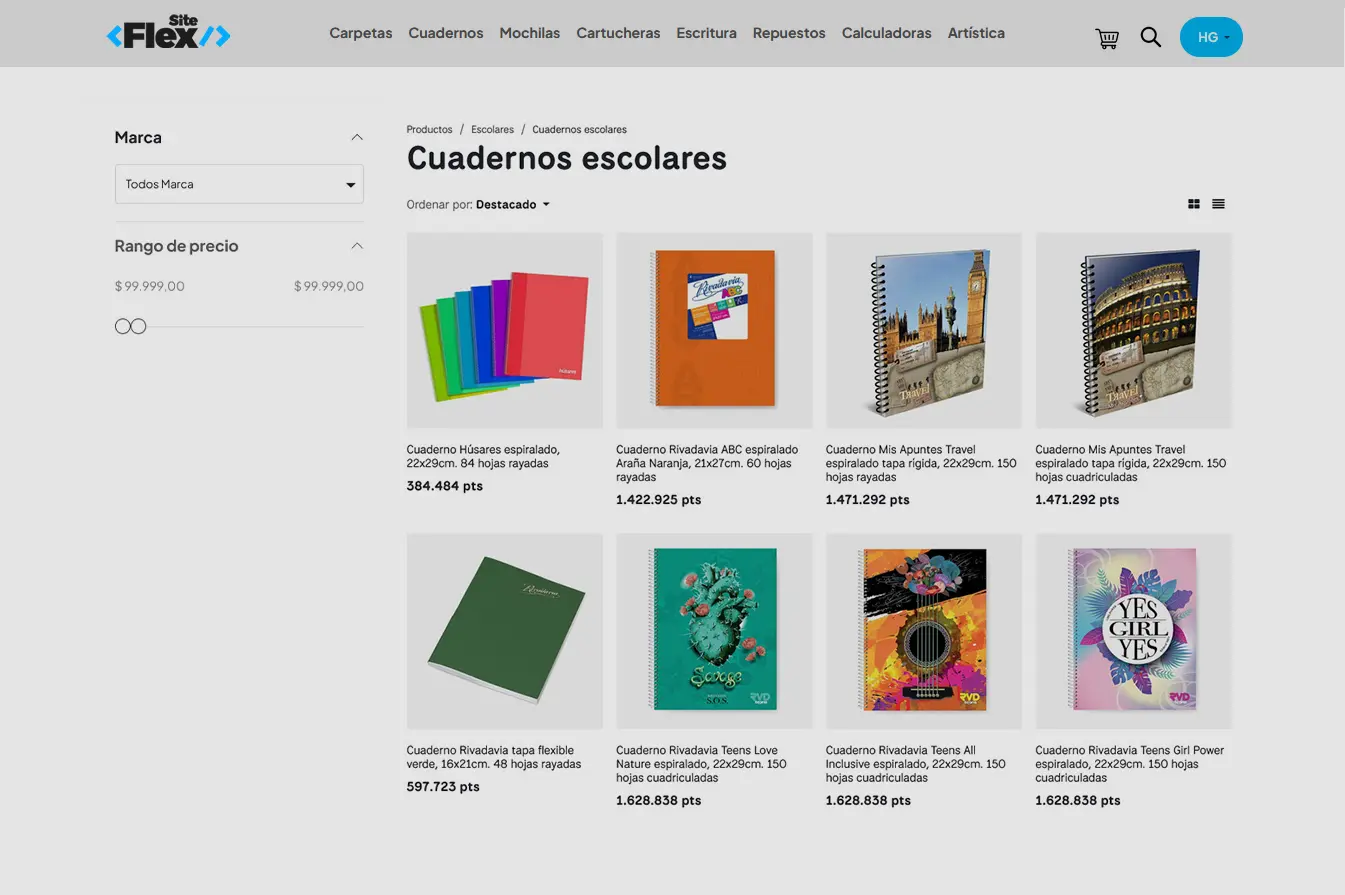Viewport: 1345px width, 895px height.
Task: Go to the Carpetas menu
Action: point(360,33)
